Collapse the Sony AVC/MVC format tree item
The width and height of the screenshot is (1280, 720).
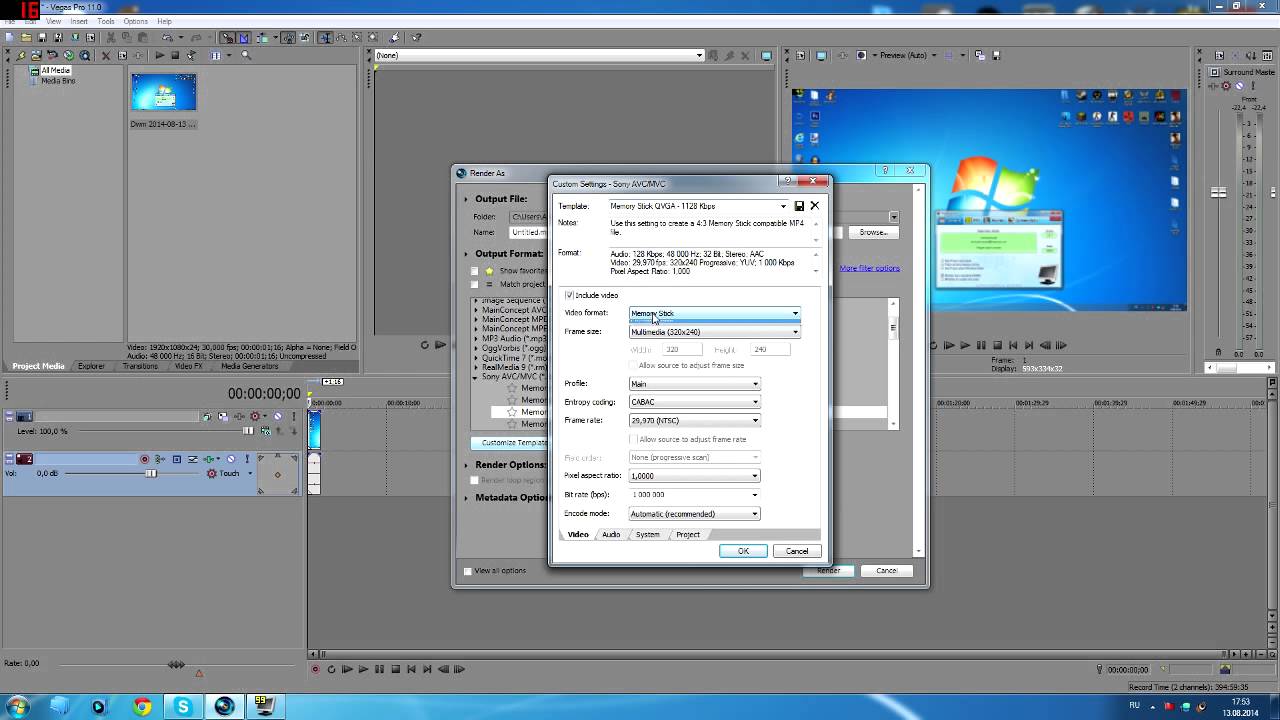tap(476, 377)
